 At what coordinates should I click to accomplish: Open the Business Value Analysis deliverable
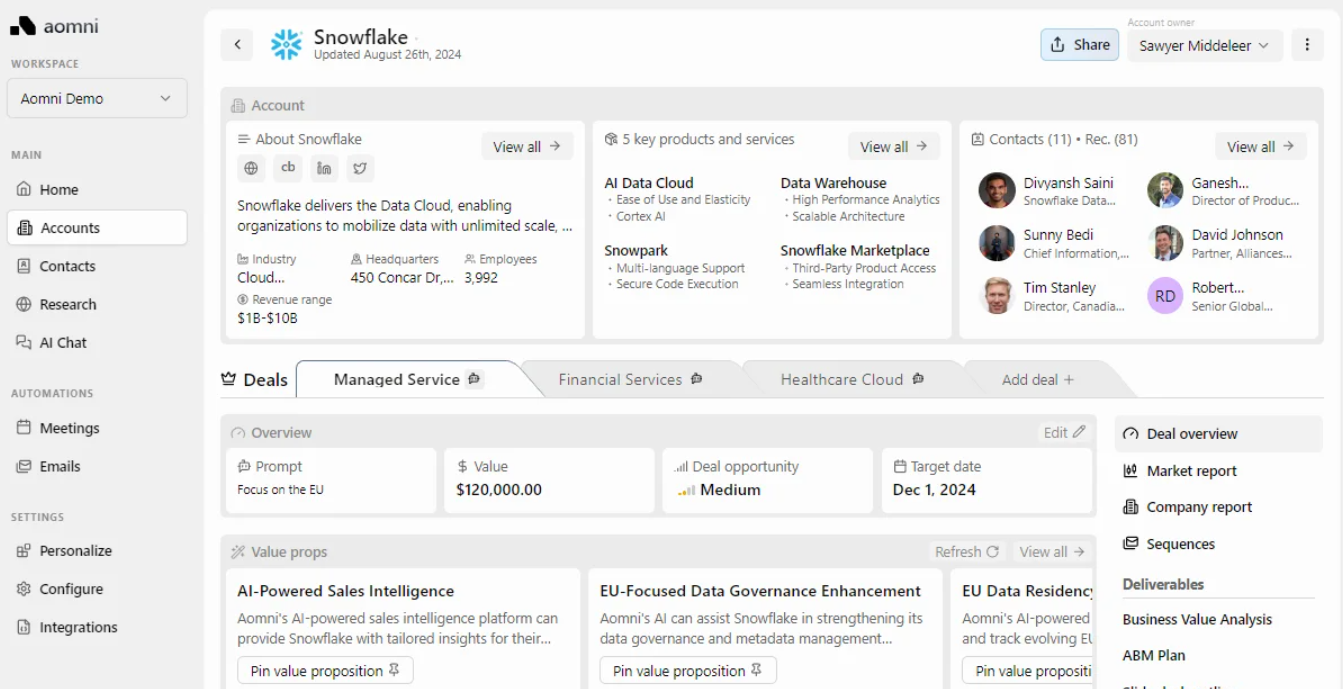point(1197,619)
